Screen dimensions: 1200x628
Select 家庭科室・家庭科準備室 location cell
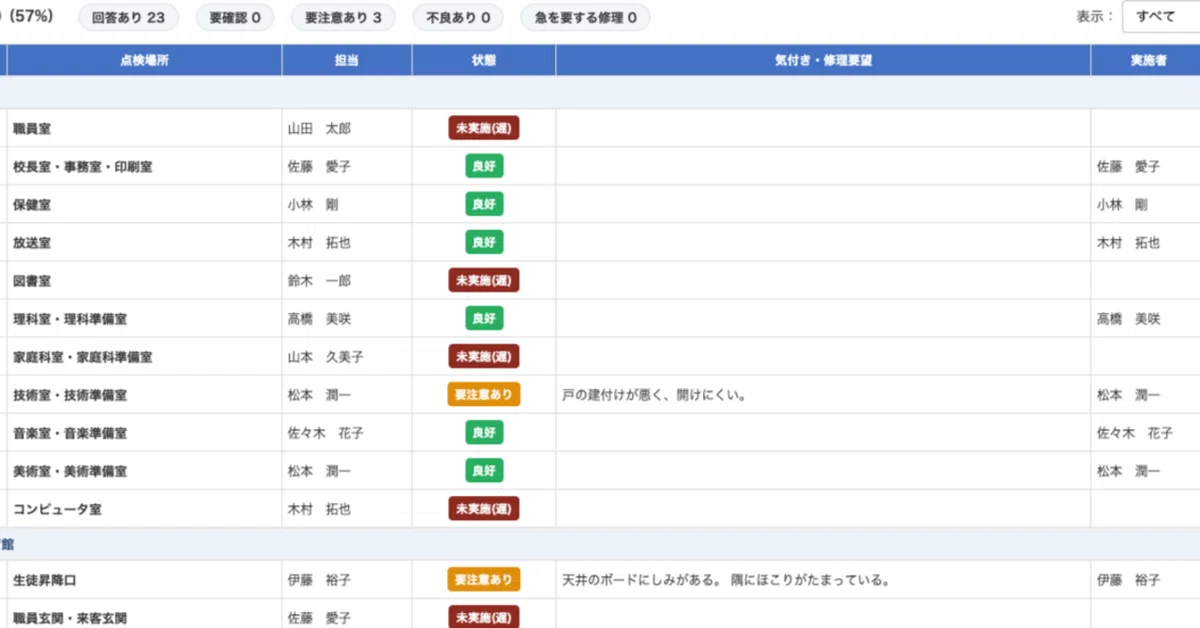[x=144, y=356]
